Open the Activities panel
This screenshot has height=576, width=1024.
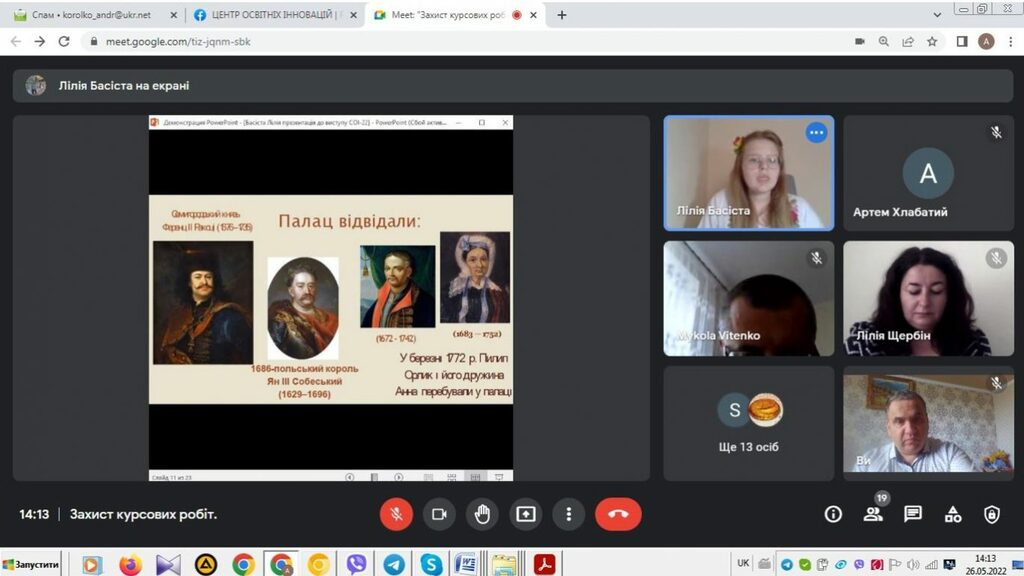953,514
